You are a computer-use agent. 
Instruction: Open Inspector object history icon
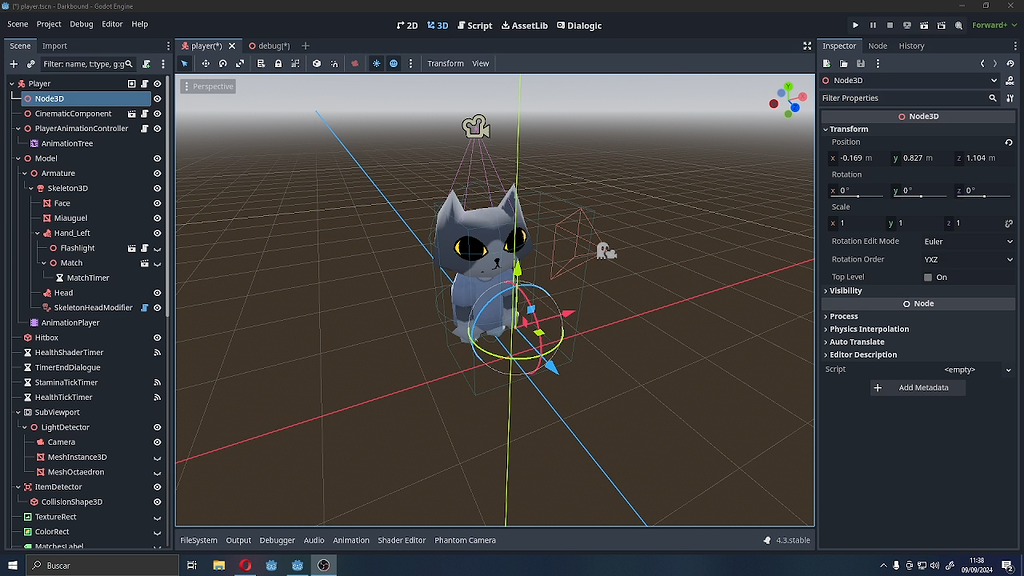click(1010, 63)
